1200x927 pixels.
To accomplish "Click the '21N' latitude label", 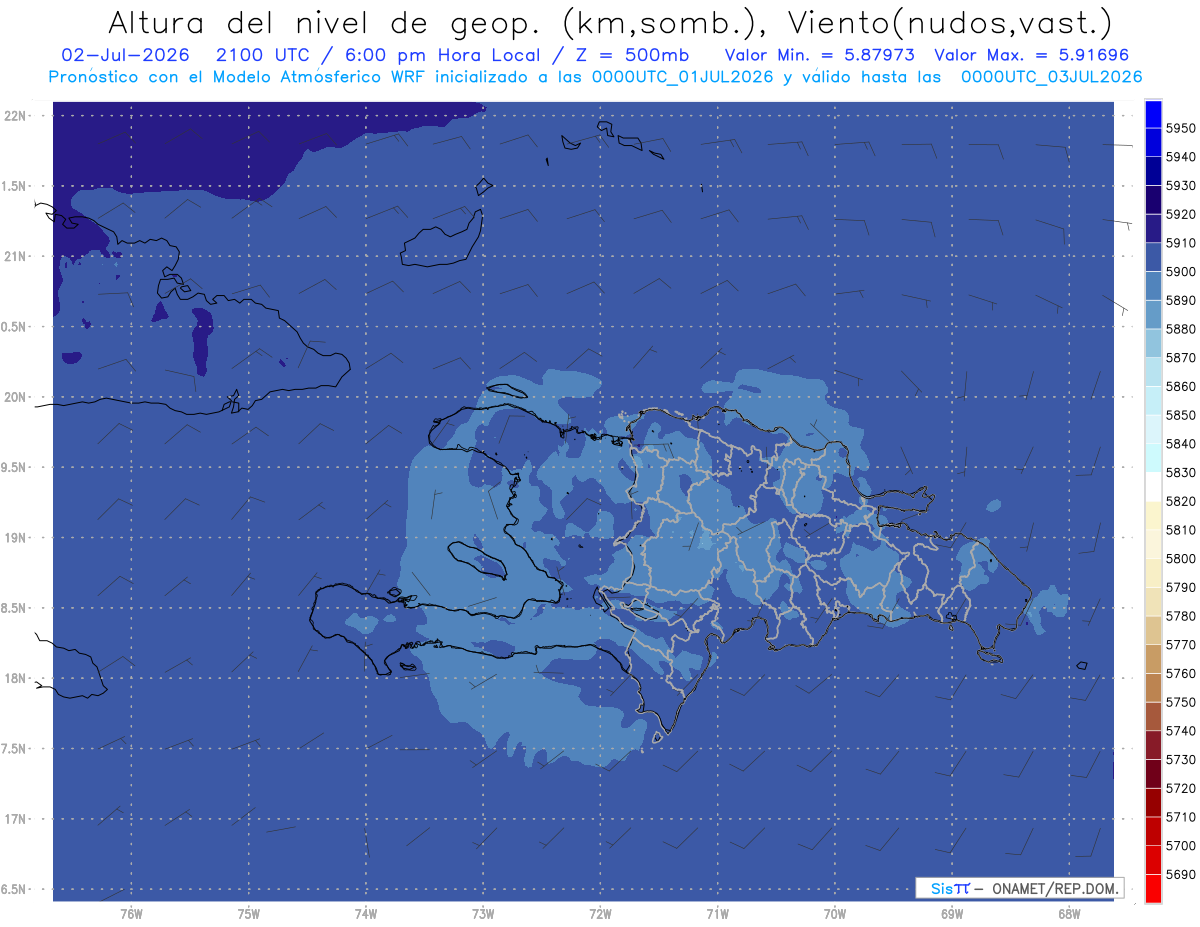I will (16, 256).
